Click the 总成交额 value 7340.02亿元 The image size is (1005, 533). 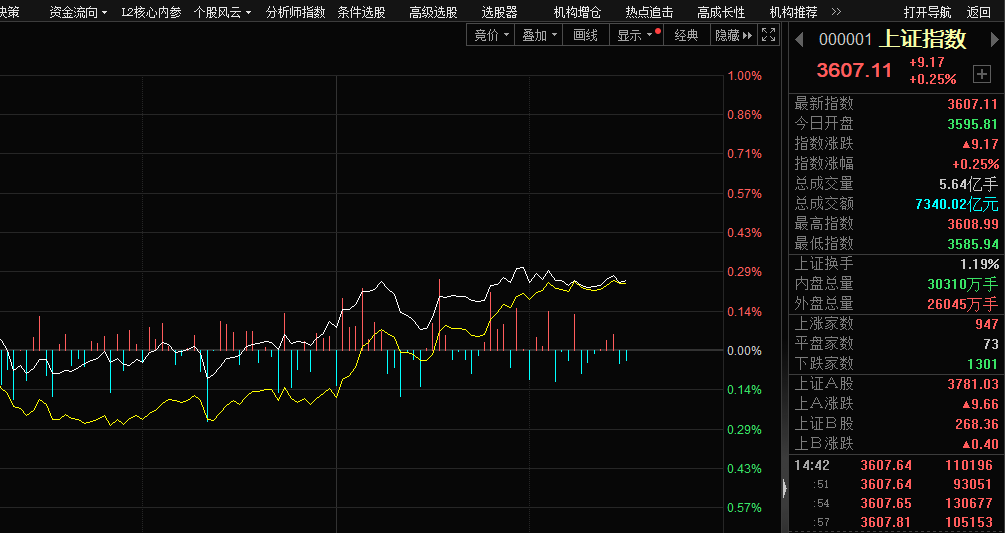957,204
